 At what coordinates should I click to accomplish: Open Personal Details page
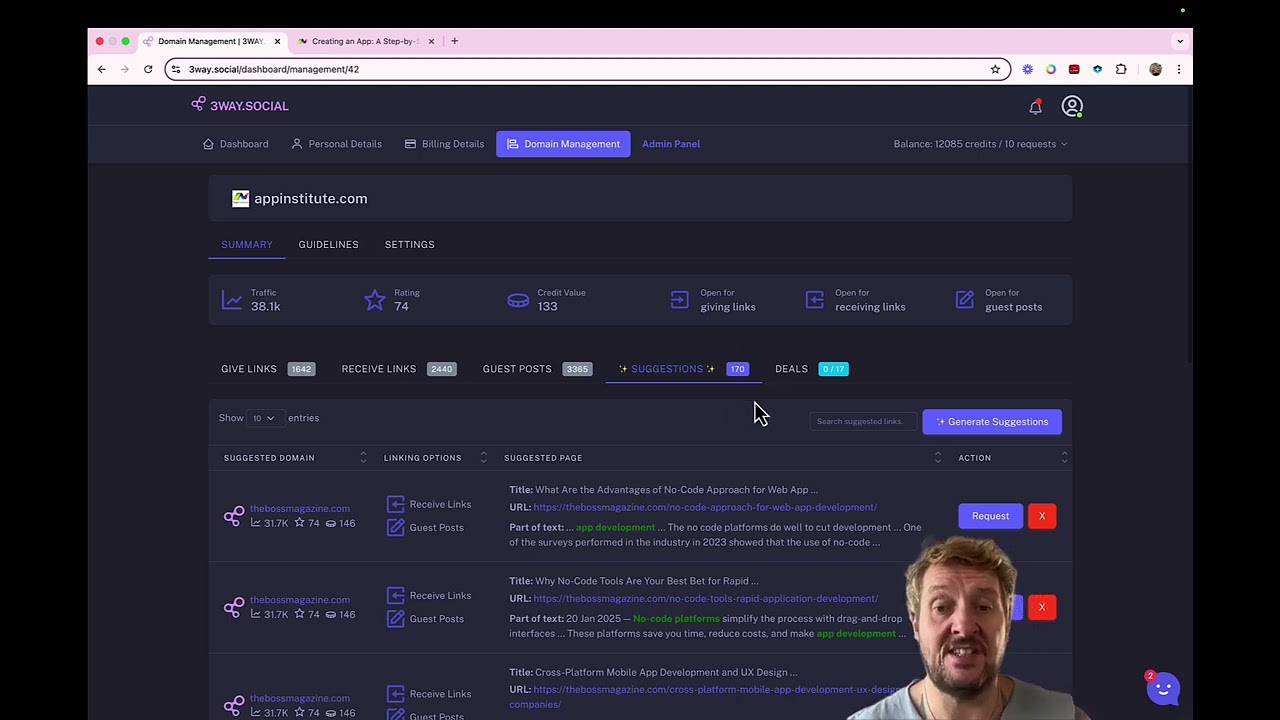(x=336, y=144)
